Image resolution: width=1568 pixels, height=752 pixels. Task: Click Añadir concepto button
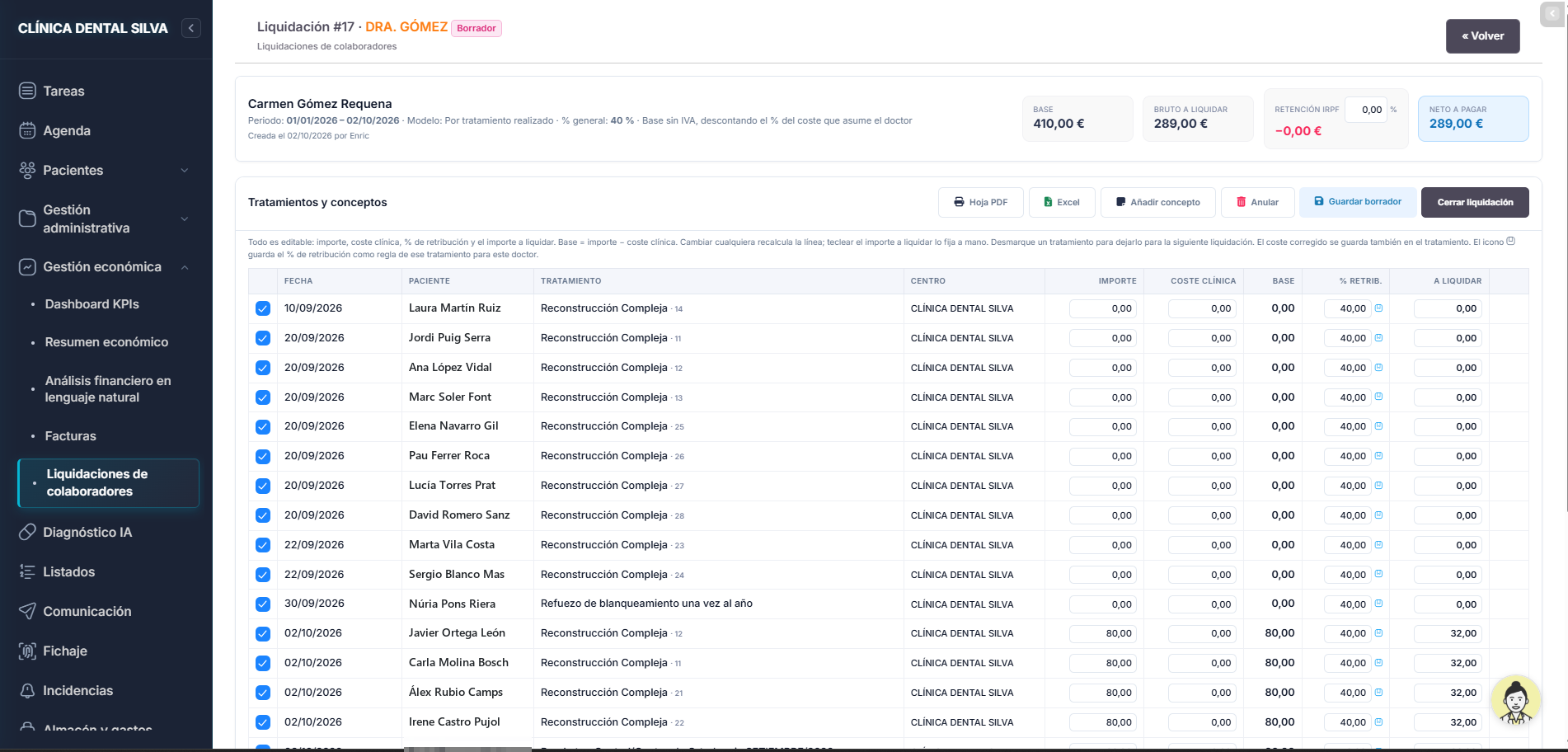click(x=1157, y=202)
